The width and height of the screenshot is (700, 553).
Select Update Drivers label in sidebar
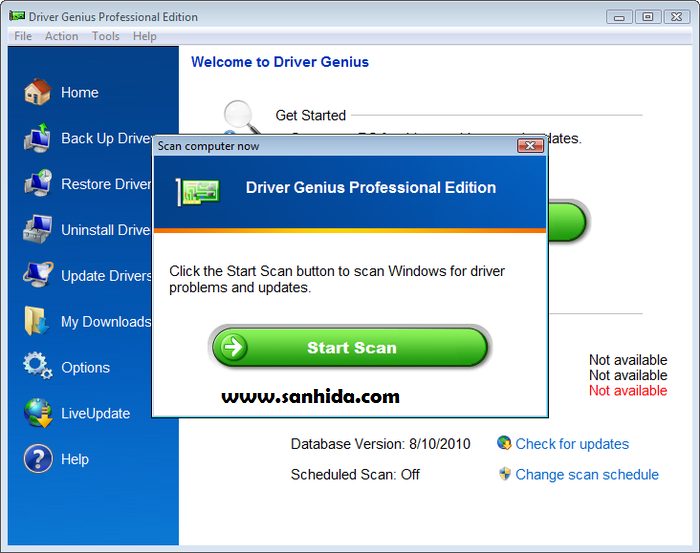106,276
